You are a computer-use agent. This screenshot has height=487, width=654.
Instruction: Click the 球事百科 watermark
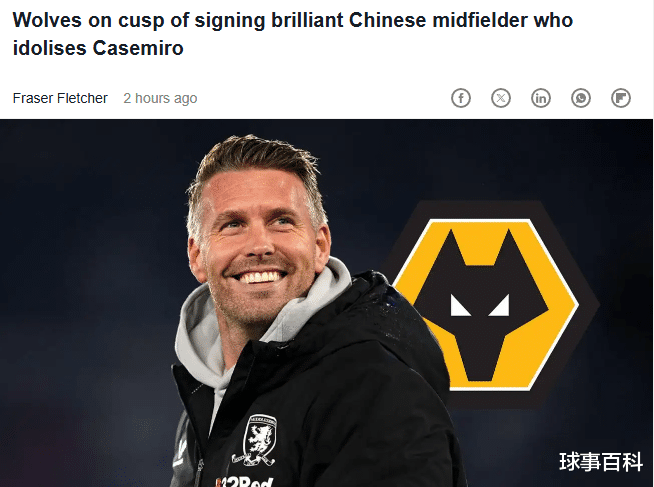click(x=600, y=461)
